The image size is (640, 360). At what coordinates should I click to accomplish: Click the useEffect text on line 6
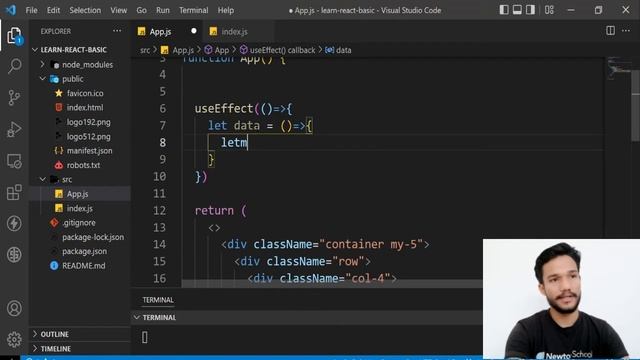coord(224,109)
